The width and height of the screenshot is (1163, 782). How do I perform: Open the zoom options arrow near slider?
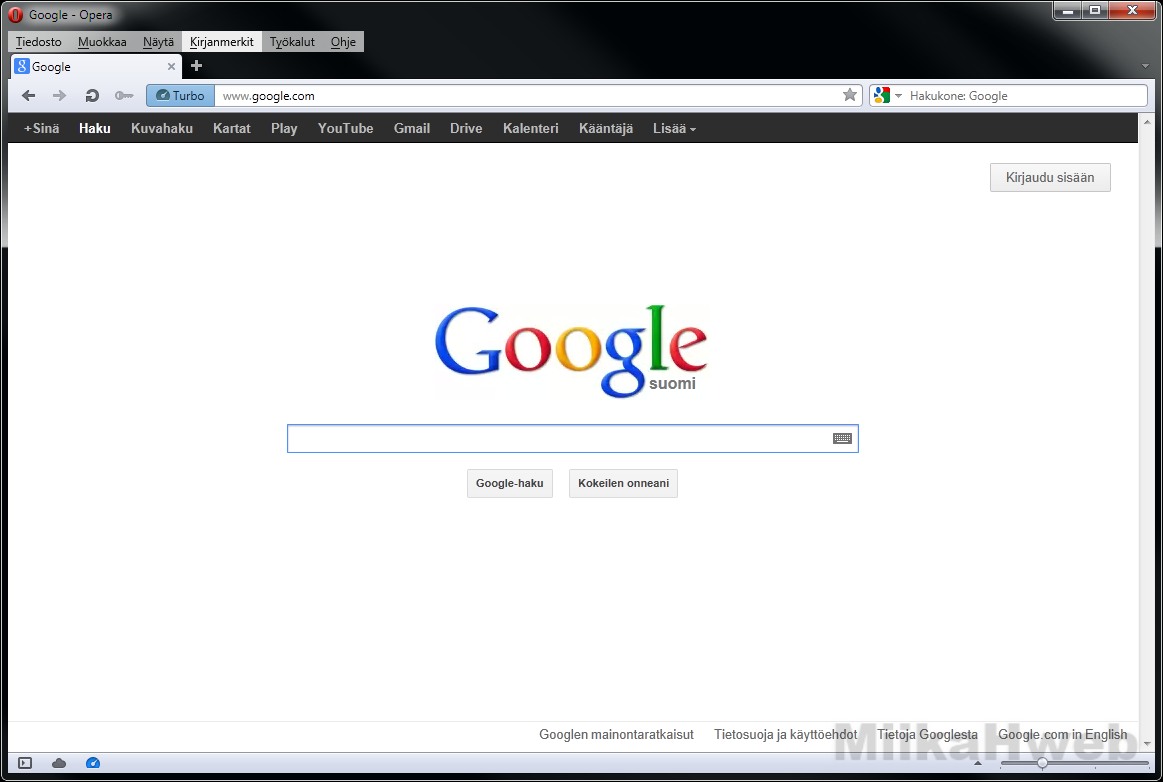coord(978,763)
